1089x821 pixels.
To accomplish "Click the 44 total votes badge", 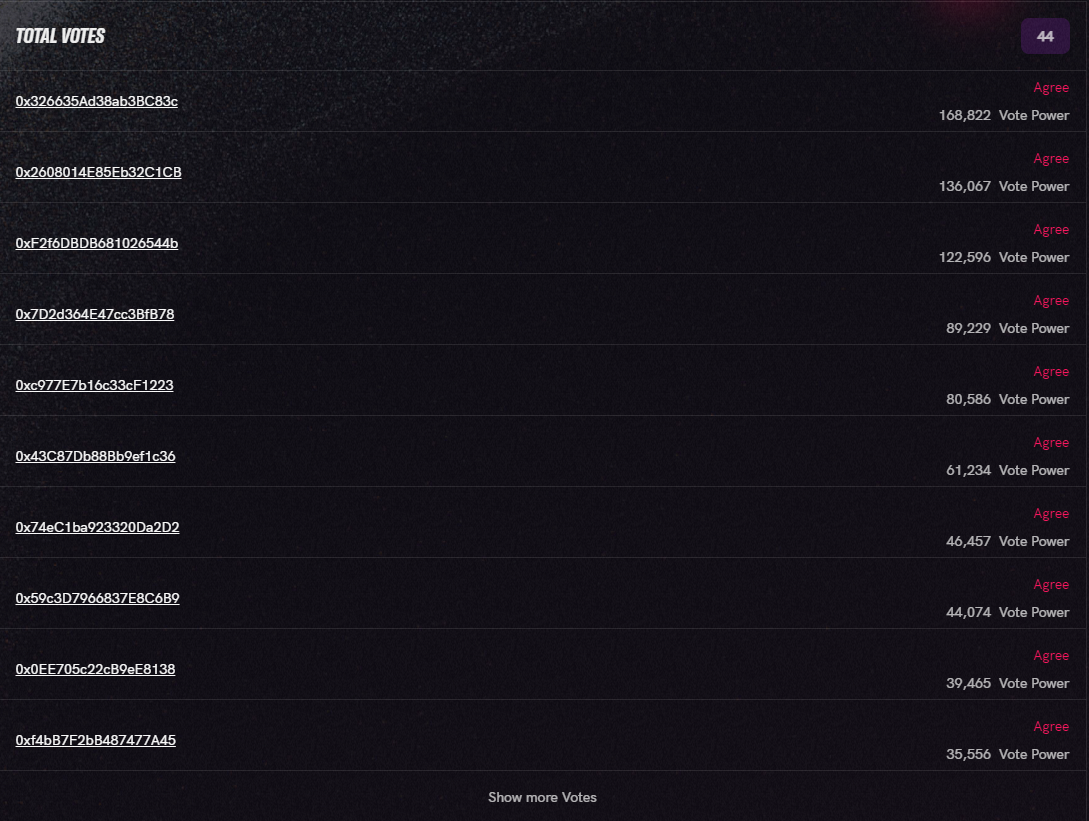I will pyautogui.click(x=1045, y=36).
